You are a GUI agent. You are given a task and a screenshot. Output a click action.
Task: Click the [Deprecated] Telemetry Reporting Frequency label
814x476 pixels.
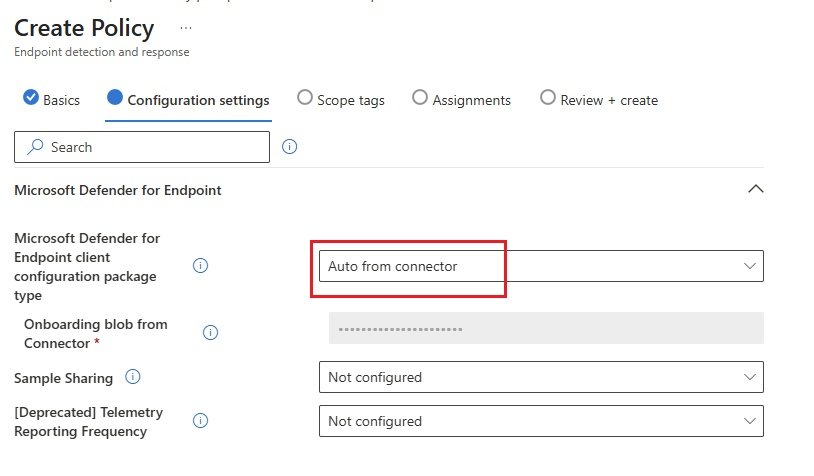(89, 421)
